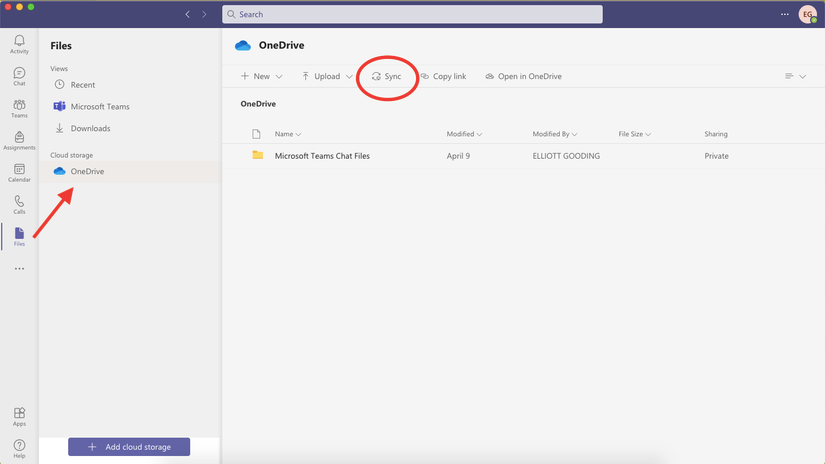The height and width of the screenshot is (464, 825).
Task: Click the file type column icon
Action: (x=256, y=134)
